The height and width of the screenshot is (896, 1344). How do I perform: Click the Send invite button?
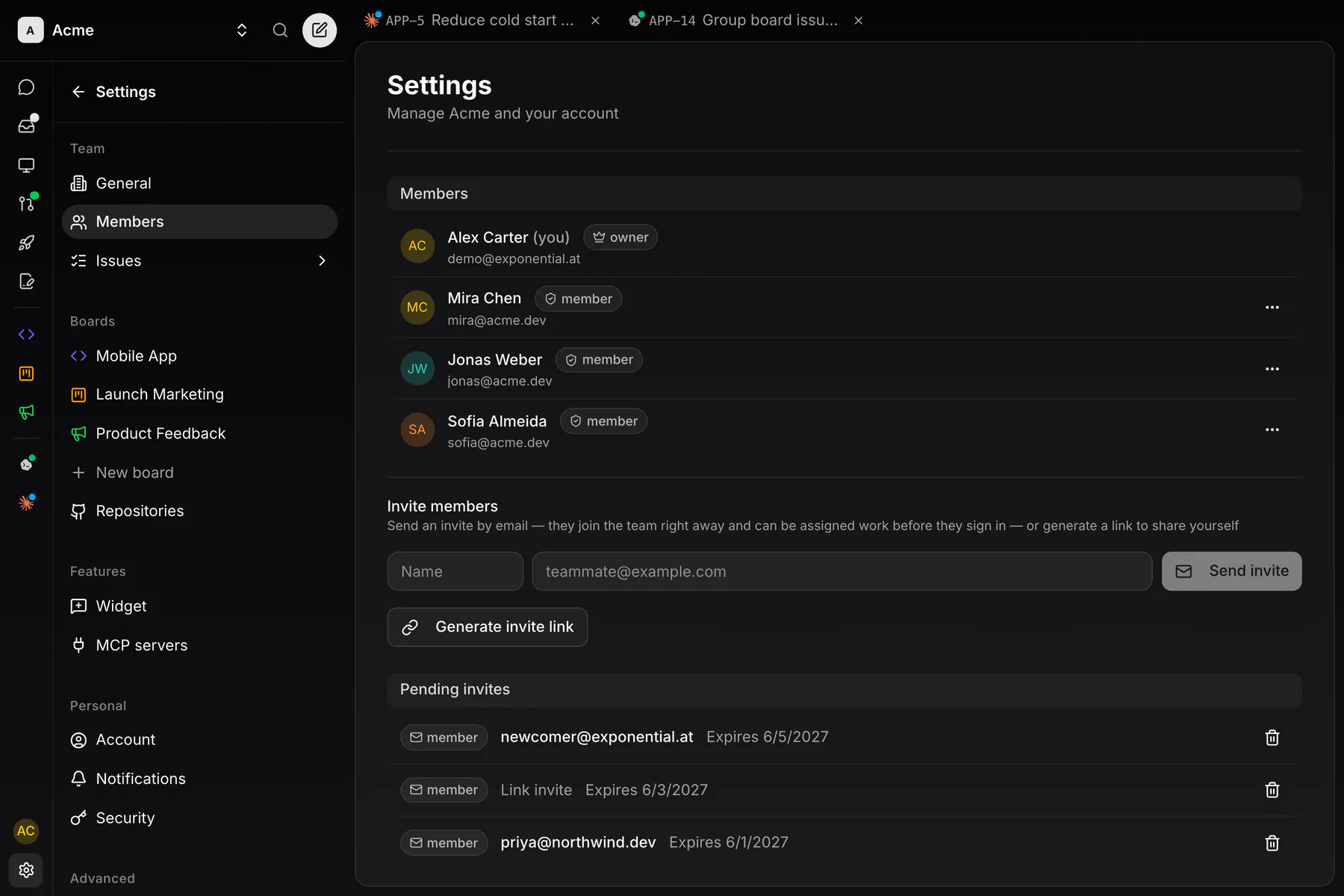1231,571
